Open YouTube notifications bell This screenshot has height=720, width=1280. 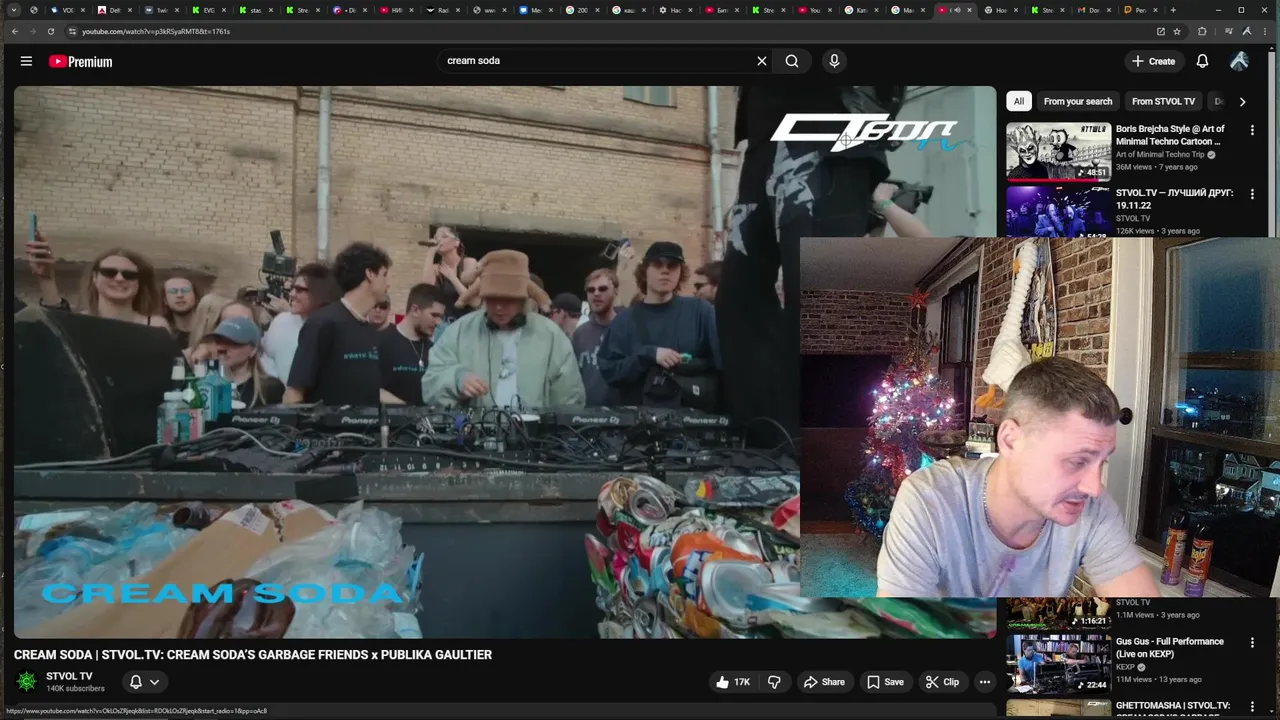tap(1202, 61)
